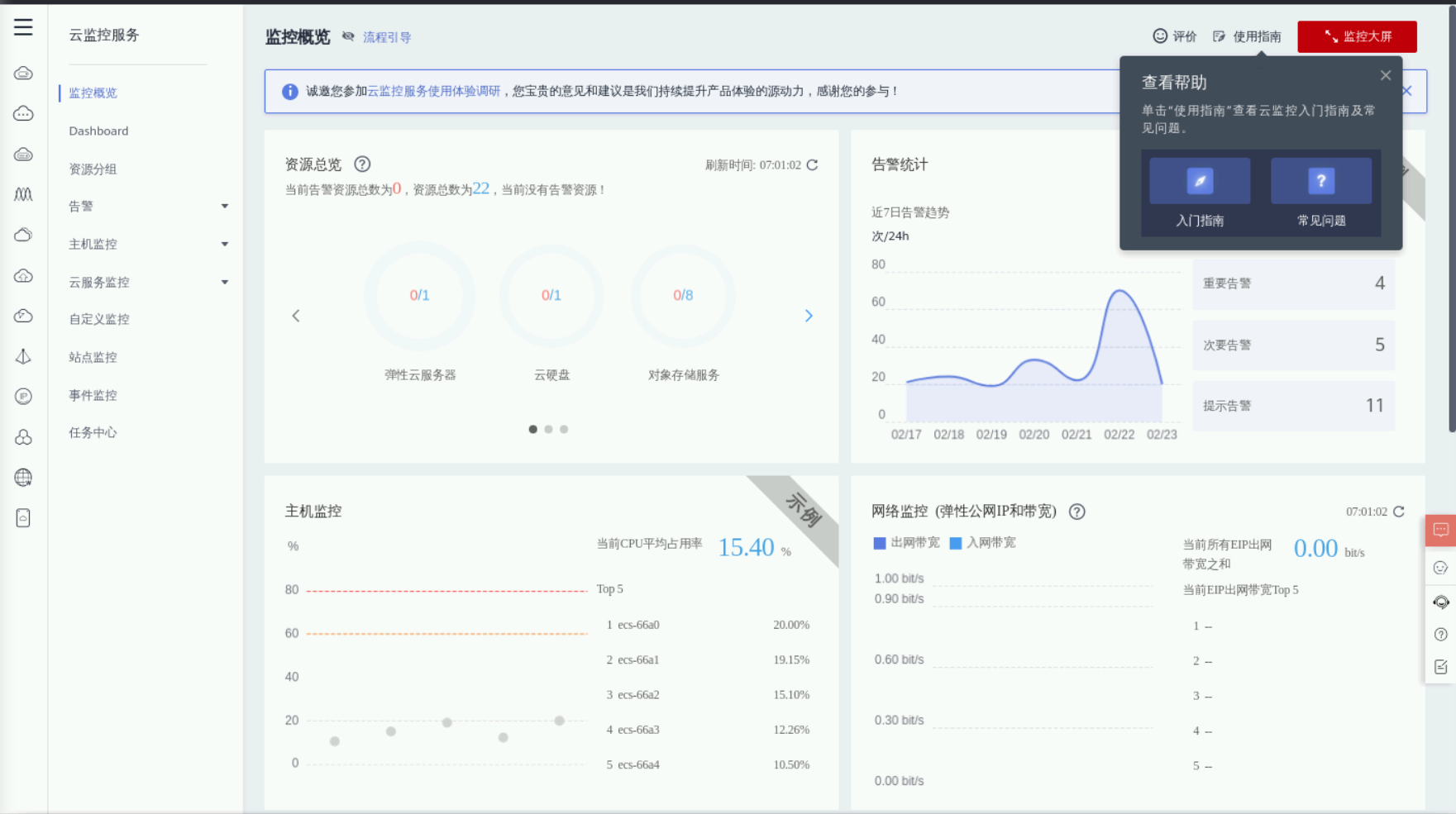The height and width of the screenshot is (814, 1456).
Task: Click help question mark beside 资源总览
Action: click(x=362, y=164)
